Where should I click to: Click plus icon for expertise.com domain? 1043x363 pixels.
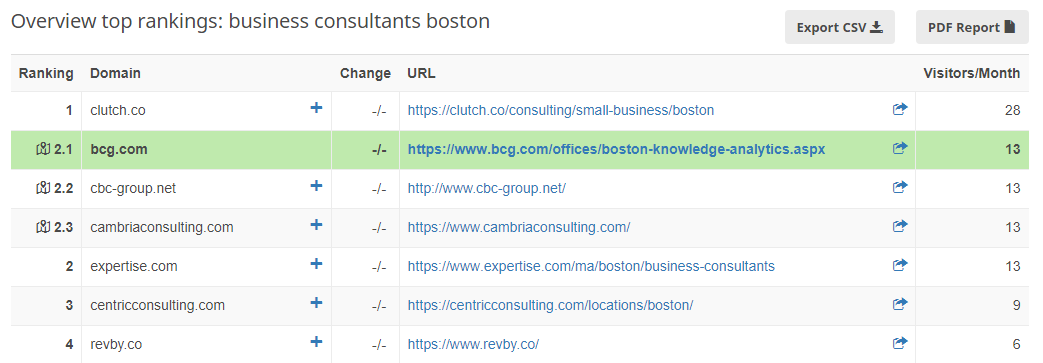317,264
